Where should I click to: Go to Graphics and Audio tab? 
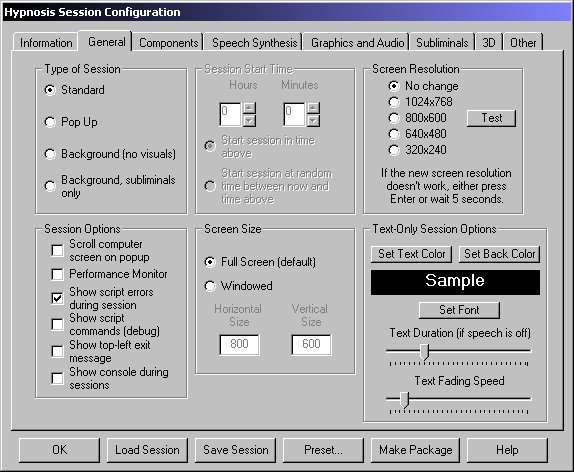pyautogui.click(x=357, y=42)
